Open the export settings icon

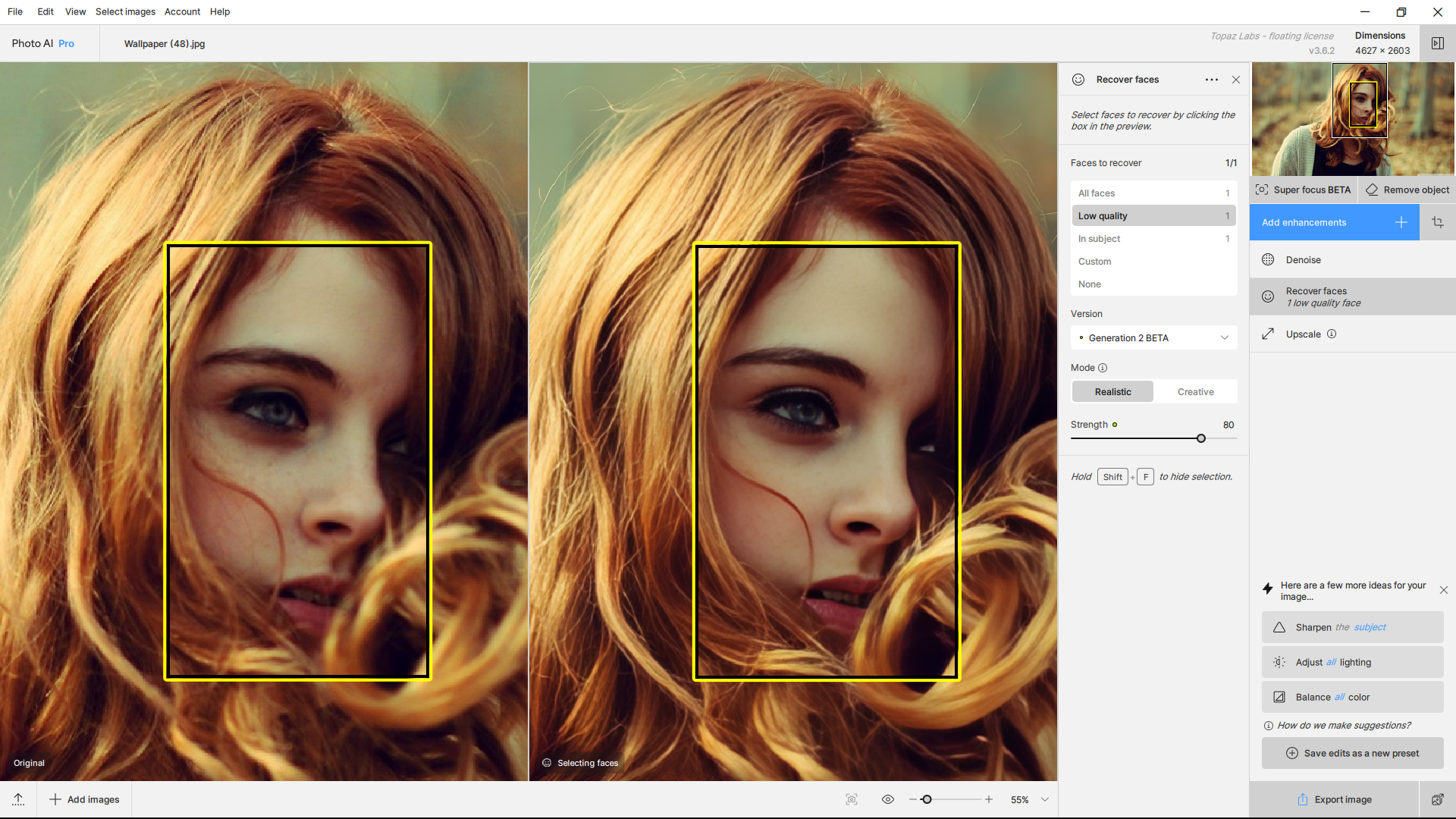point(1437,799)
